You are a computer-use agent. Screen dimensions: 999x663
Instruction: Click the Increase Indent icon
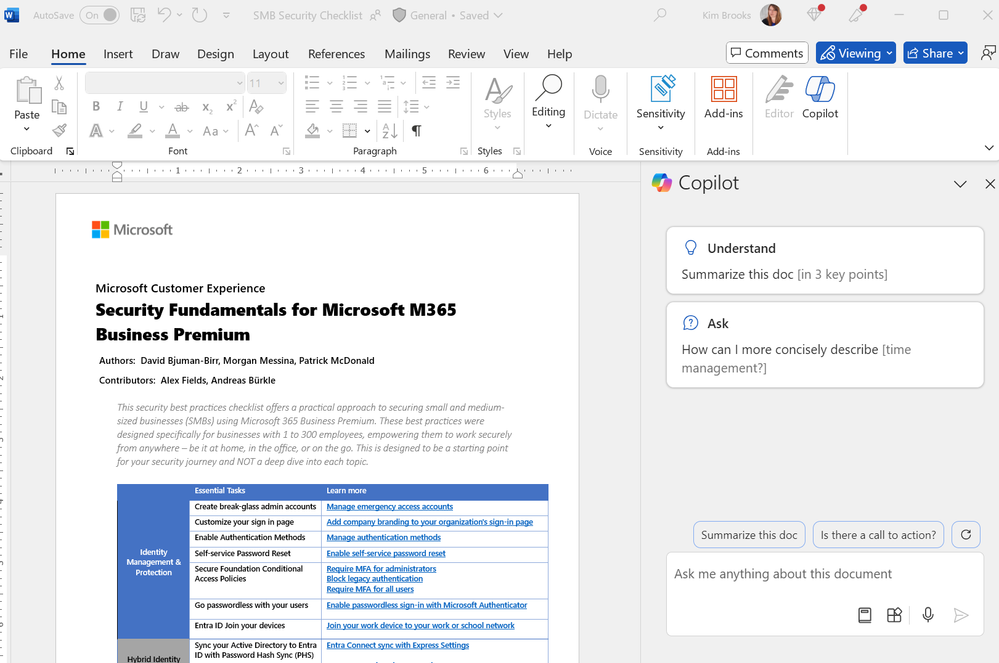[453, 83]
